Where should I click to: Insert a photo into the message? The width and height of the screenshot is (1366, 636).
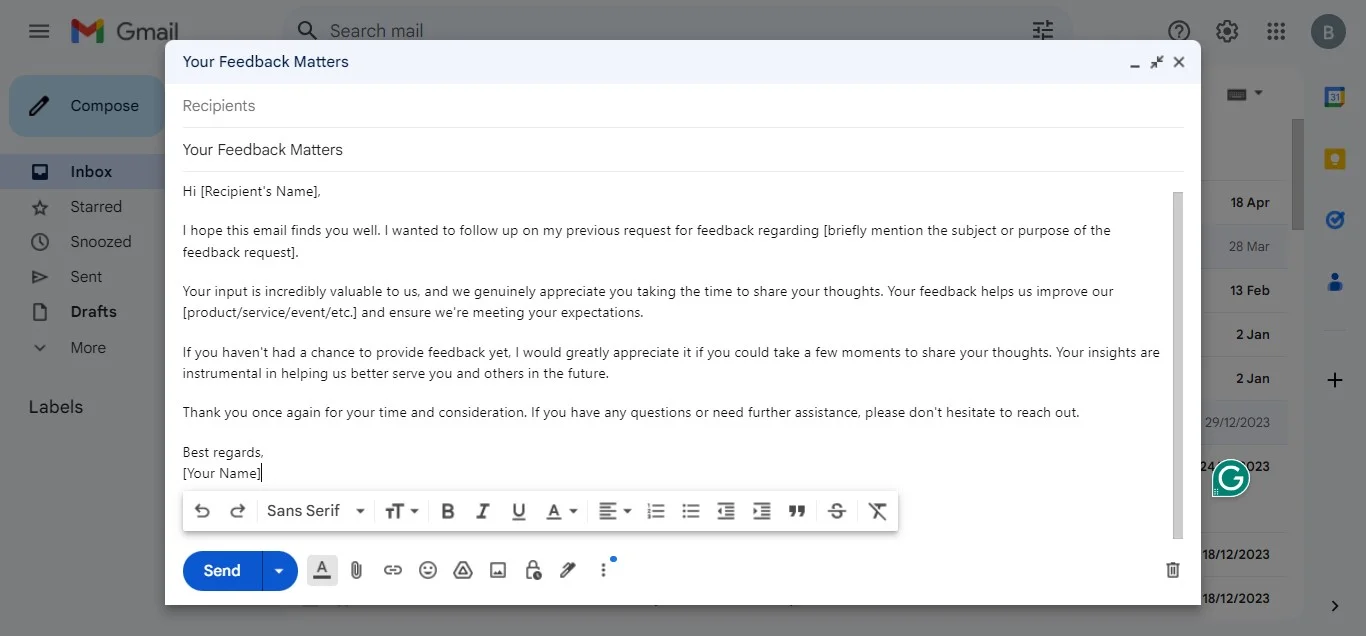coord(497,570)
